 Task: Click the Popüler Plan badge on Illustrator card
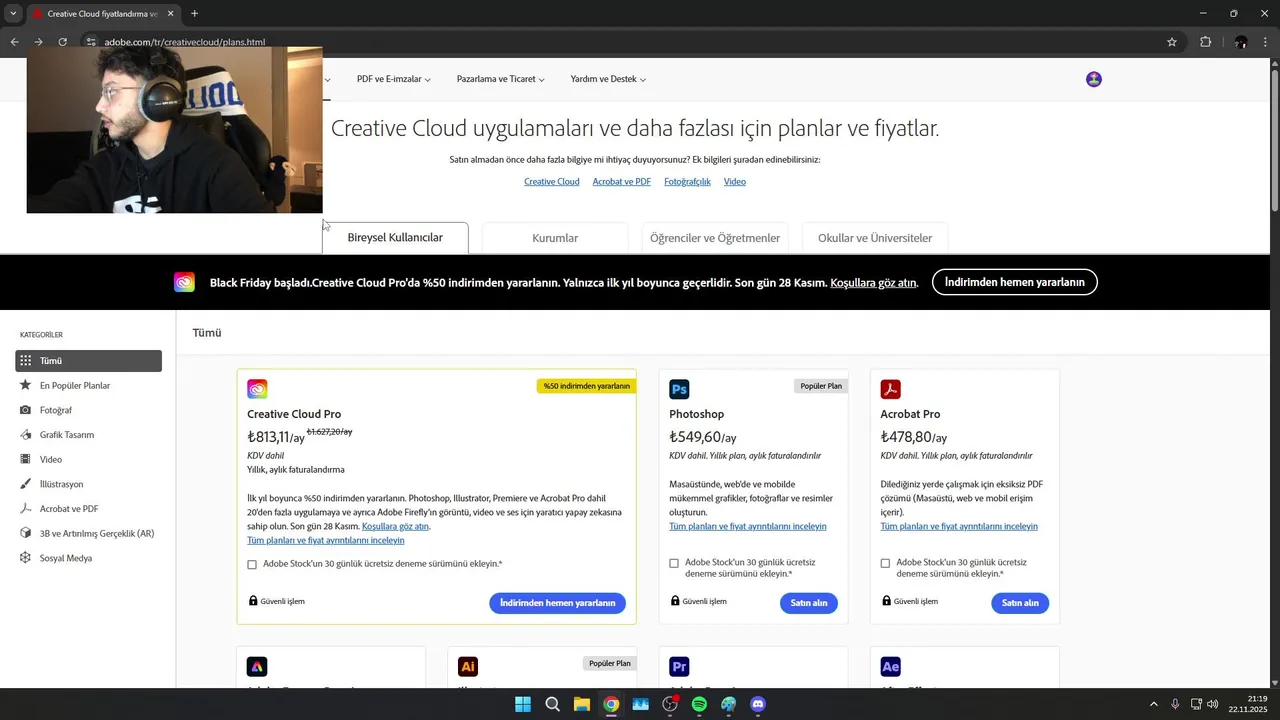tap(610, 663)
